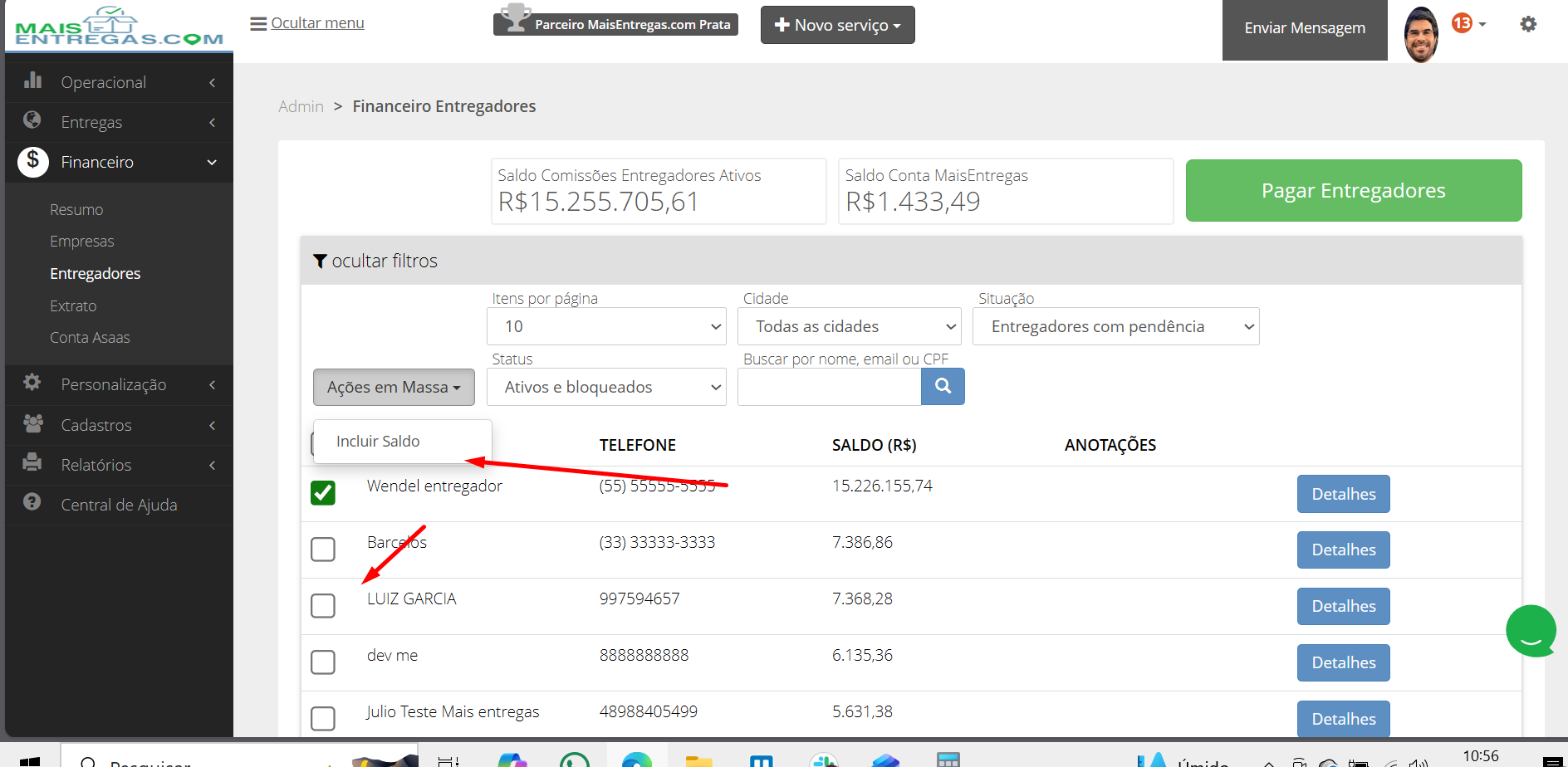
Task: Click the MaisEntregas.com logo
Action: coord(119,27)
